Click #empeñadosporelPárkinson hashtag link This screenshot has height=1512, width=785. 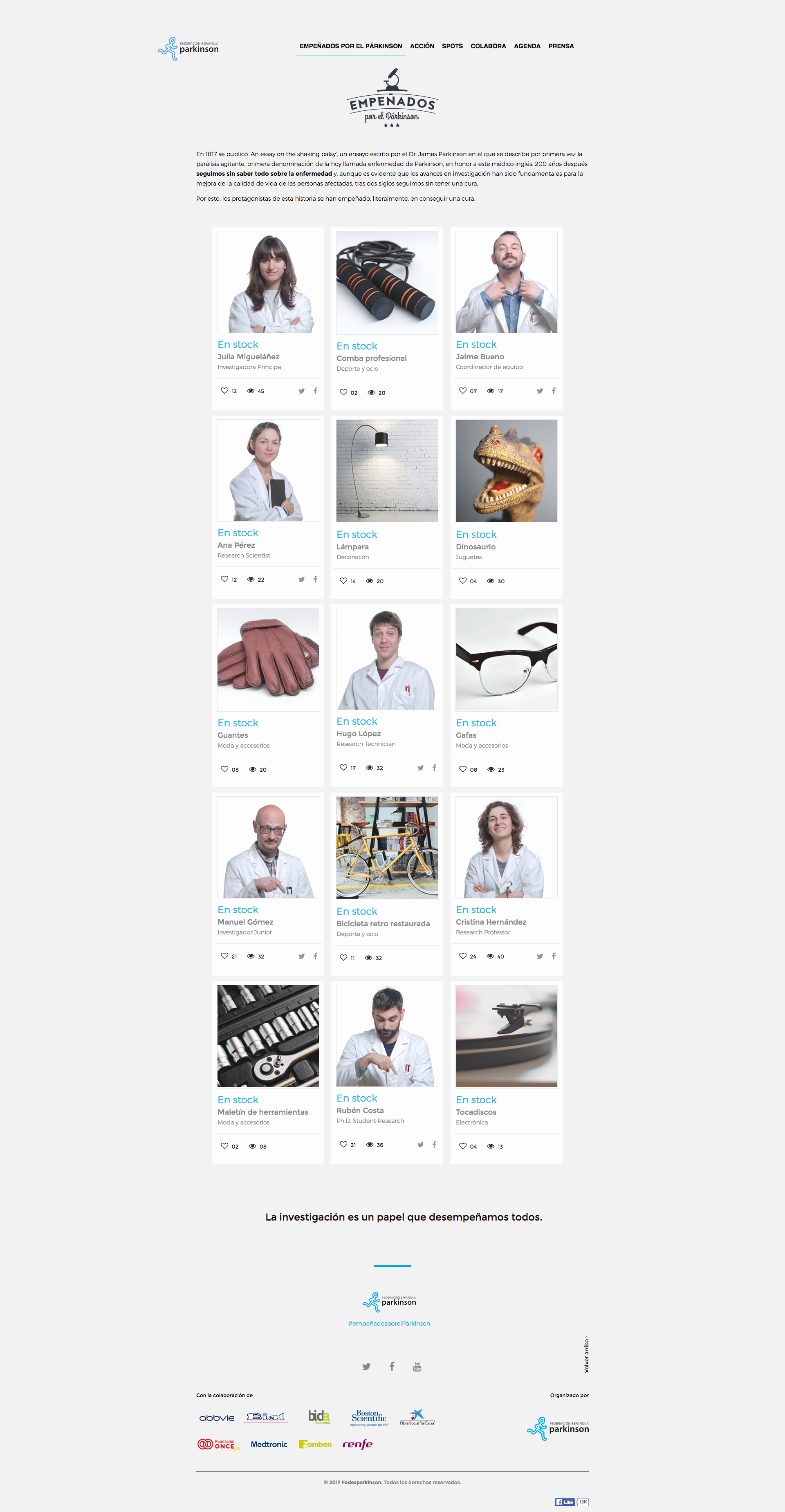coord(389,1323)
